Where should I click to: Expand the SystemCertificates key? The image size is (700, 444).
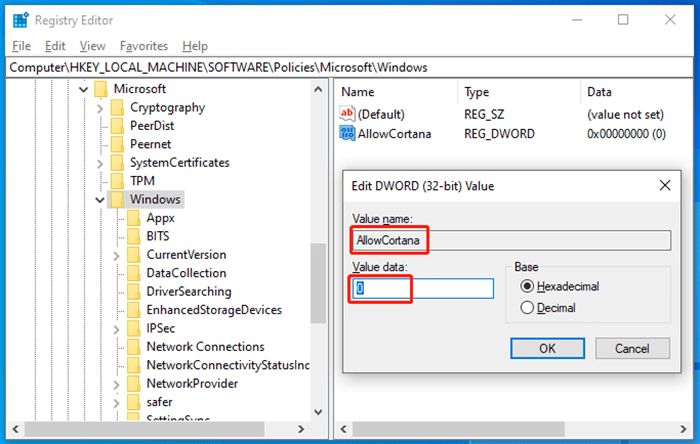(x=100, y=163)
